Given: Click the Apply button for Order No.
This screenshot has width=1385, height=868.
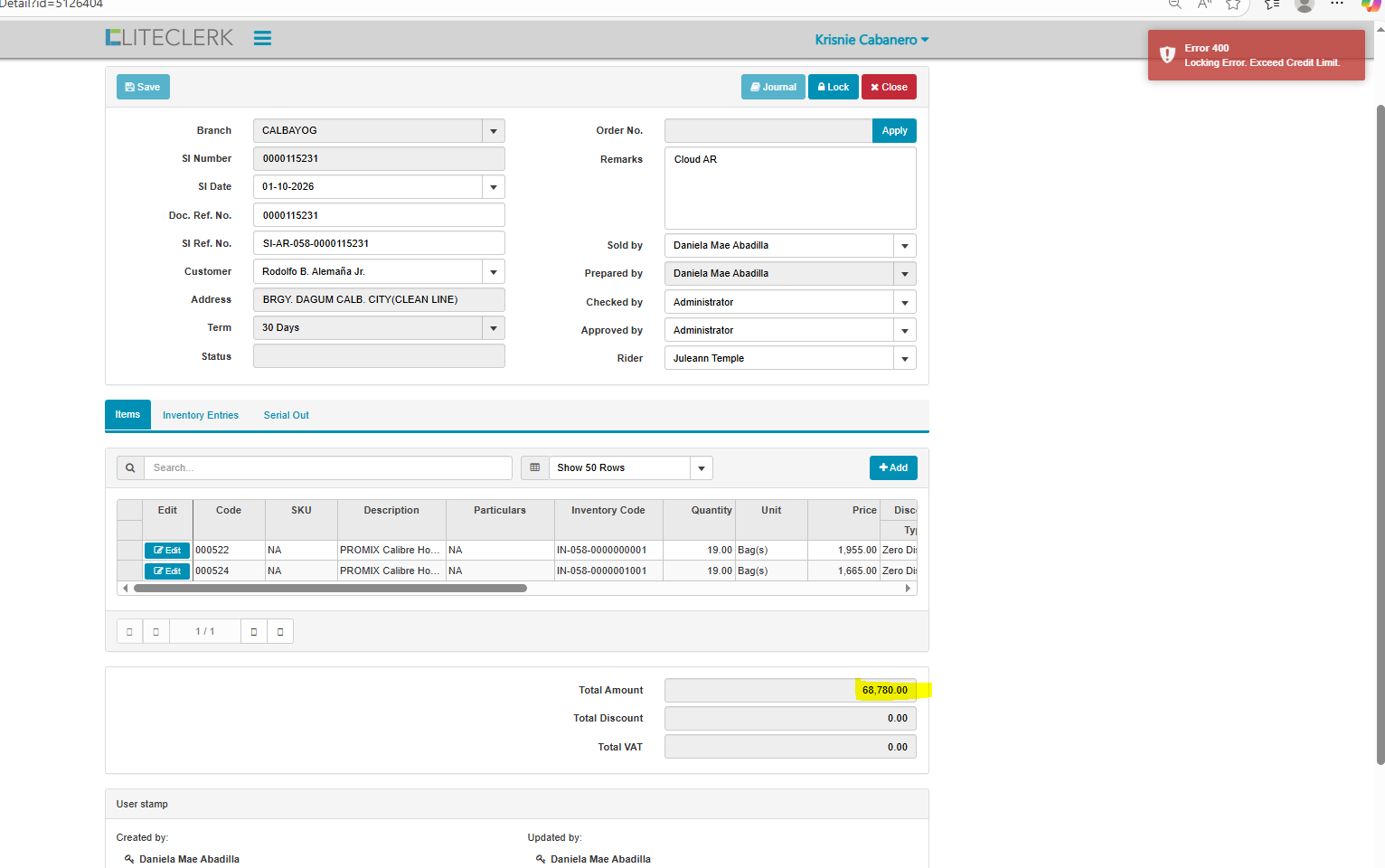Looking at the screenshot, I should pyautogui.click(x=894, y=131).
